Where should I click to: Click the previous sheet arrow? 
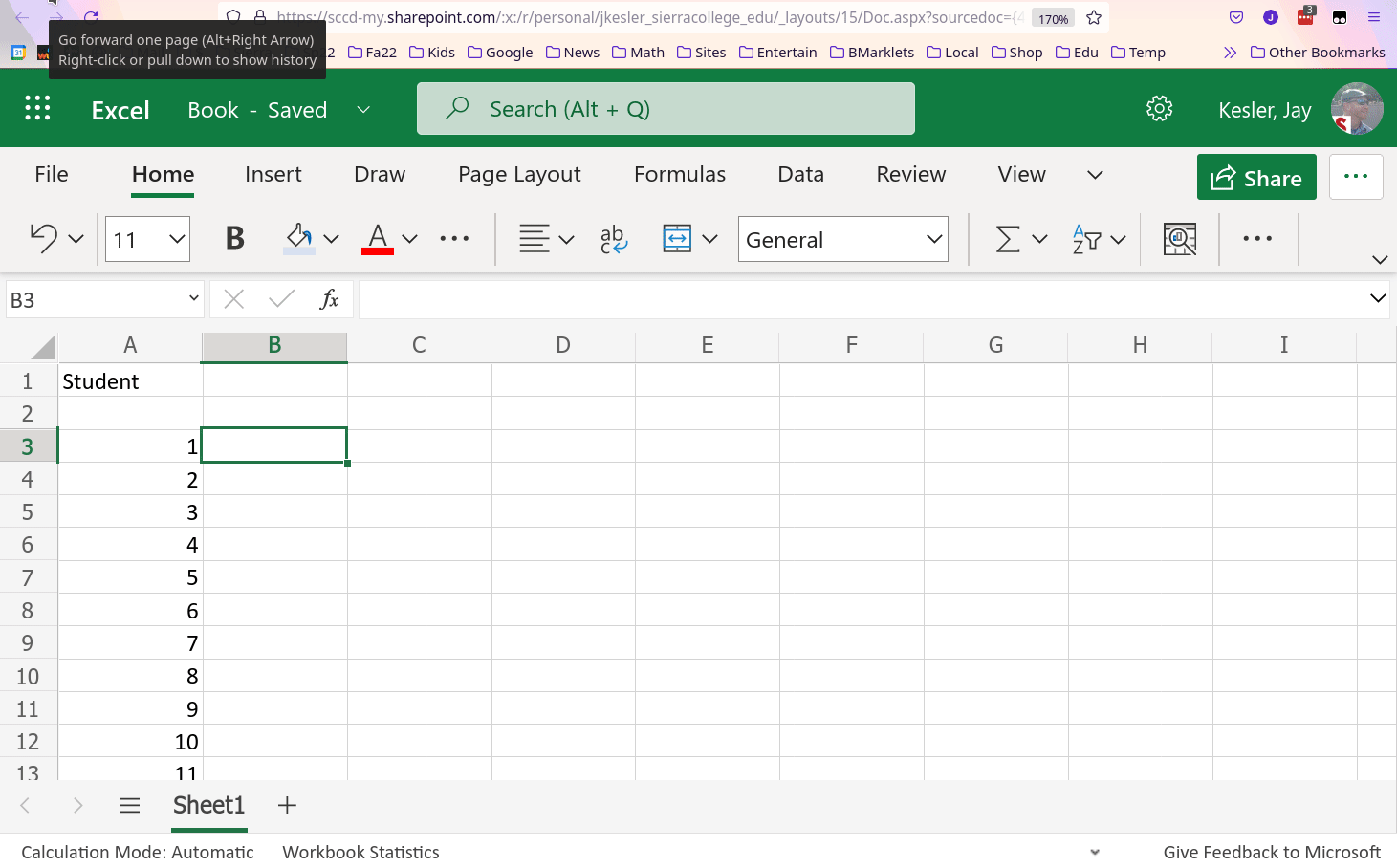point(26,806)
